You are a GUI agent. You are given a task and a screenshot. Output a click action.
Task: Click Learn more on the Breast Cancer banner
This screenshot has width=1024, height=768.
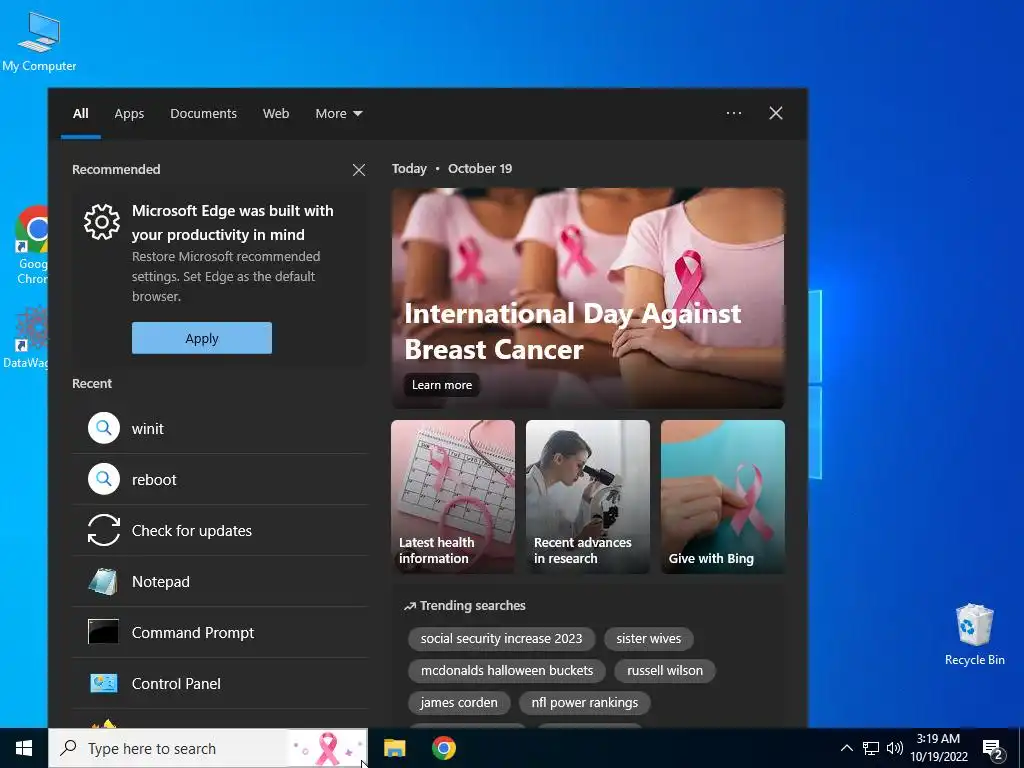[441, 385]
